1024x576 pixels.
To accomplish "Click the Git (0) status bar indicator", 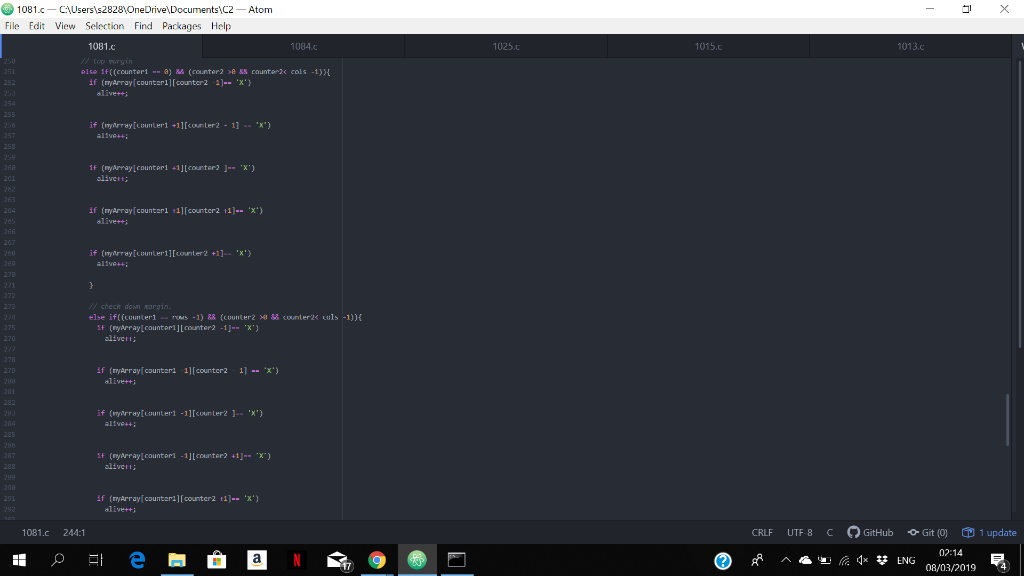I will [x=928, y=532].
